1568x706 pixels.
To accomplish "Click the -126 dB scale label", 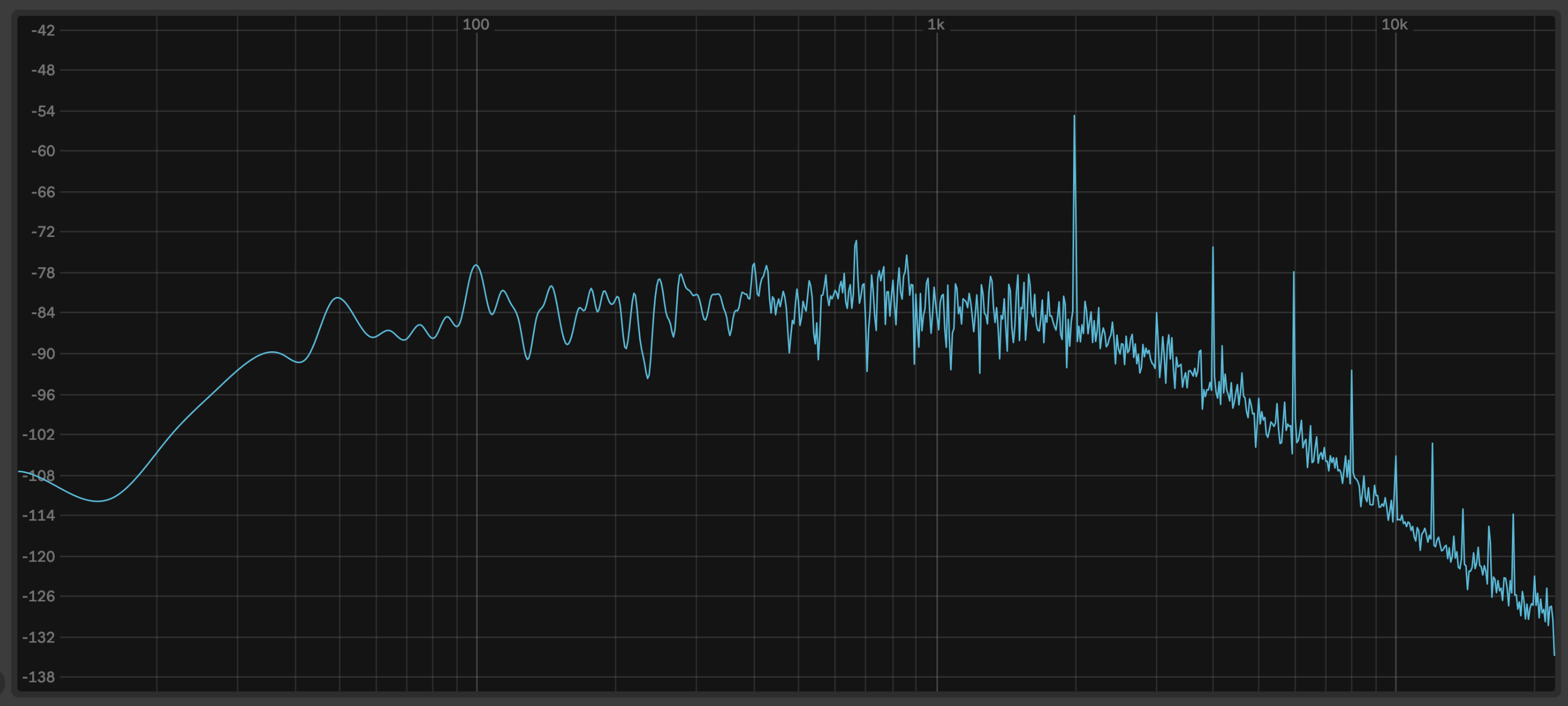I will 38,596.
